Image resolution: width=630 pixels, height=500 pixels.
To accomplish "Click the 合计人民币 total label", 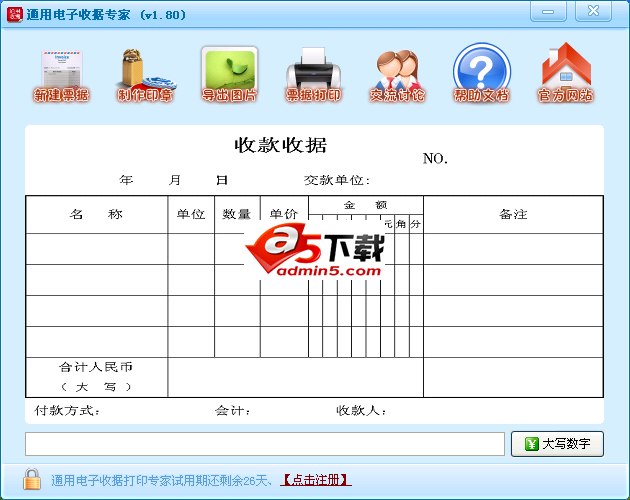I will (96, 367).
